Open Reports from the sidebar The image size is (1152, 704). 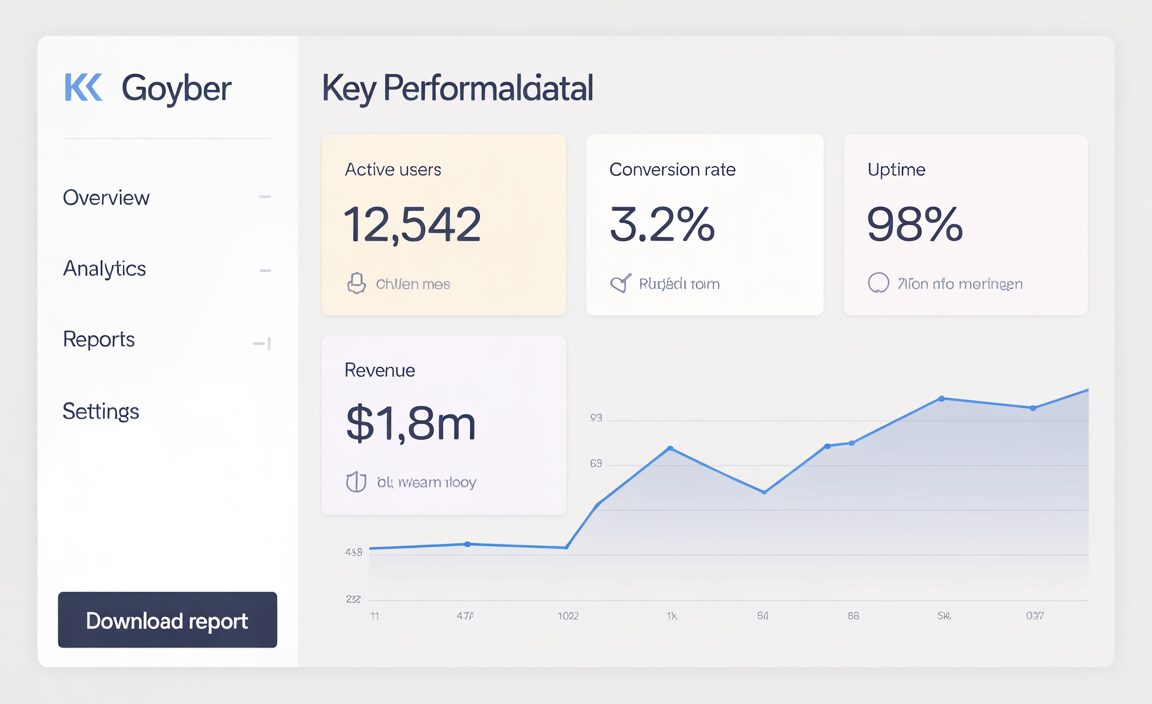tap(98, 340)
